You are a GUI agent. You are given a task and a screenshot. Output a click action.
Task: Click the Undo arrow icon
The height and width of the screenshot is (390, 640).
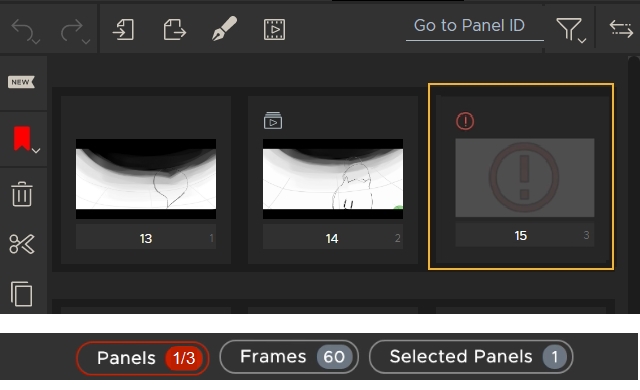pos(22,30)
